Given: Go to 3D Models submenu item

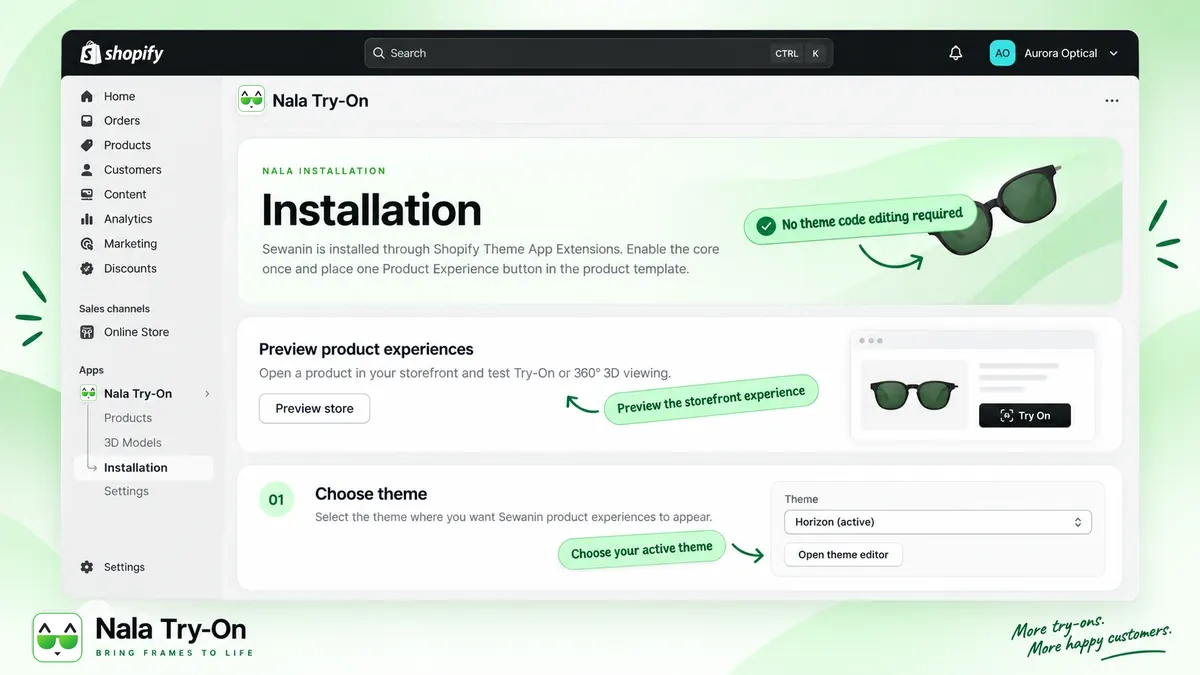Looking at the screenshot, I should pos(133,443).
